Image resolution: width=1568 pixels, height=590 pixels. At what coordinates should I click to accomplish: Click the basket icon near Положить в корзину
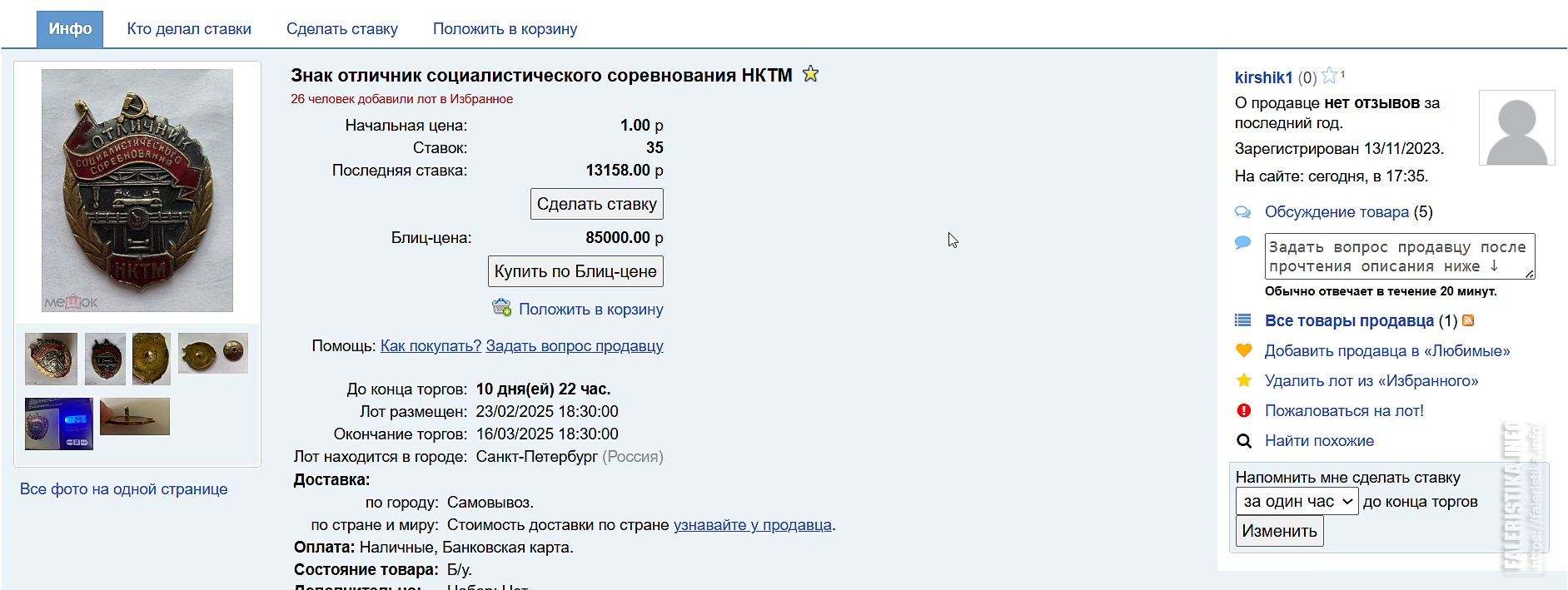(x=501, y=308)
